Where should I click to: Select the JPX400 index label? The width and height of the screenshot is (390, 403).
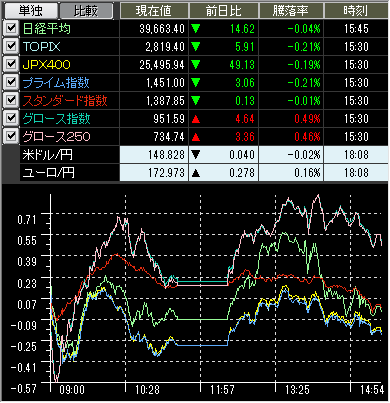coord(47,65)
